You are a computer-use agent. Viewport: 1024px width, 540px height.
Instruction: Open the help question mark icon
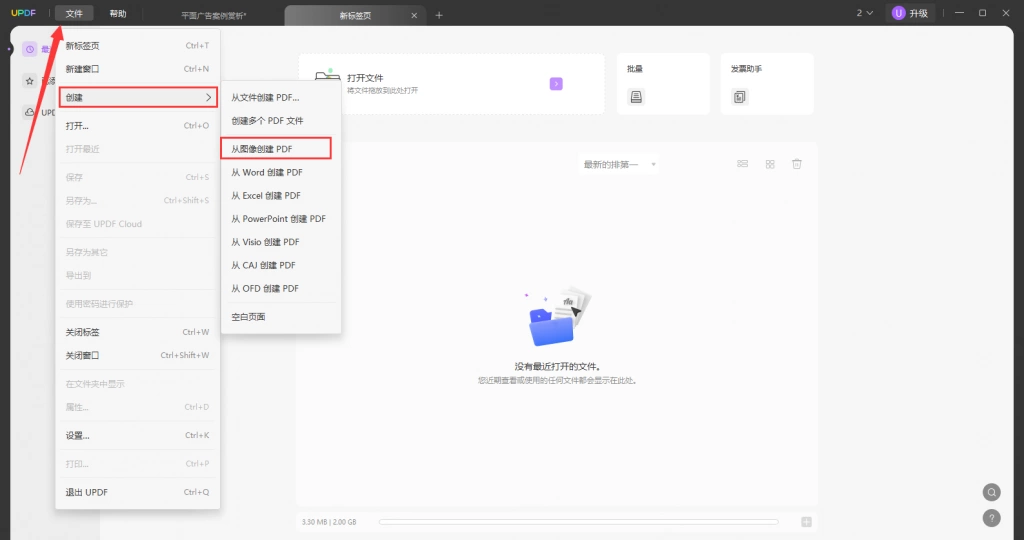(991, 518)
